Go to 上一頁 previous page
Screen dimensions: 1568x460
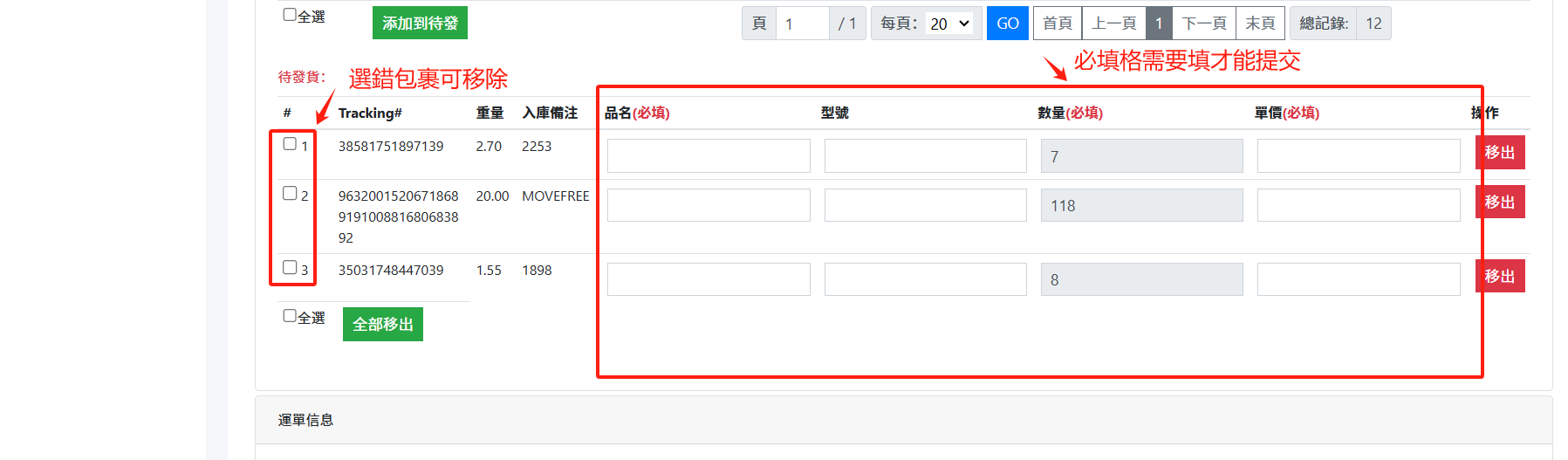pyautogui.click(x=1113, y=24)
